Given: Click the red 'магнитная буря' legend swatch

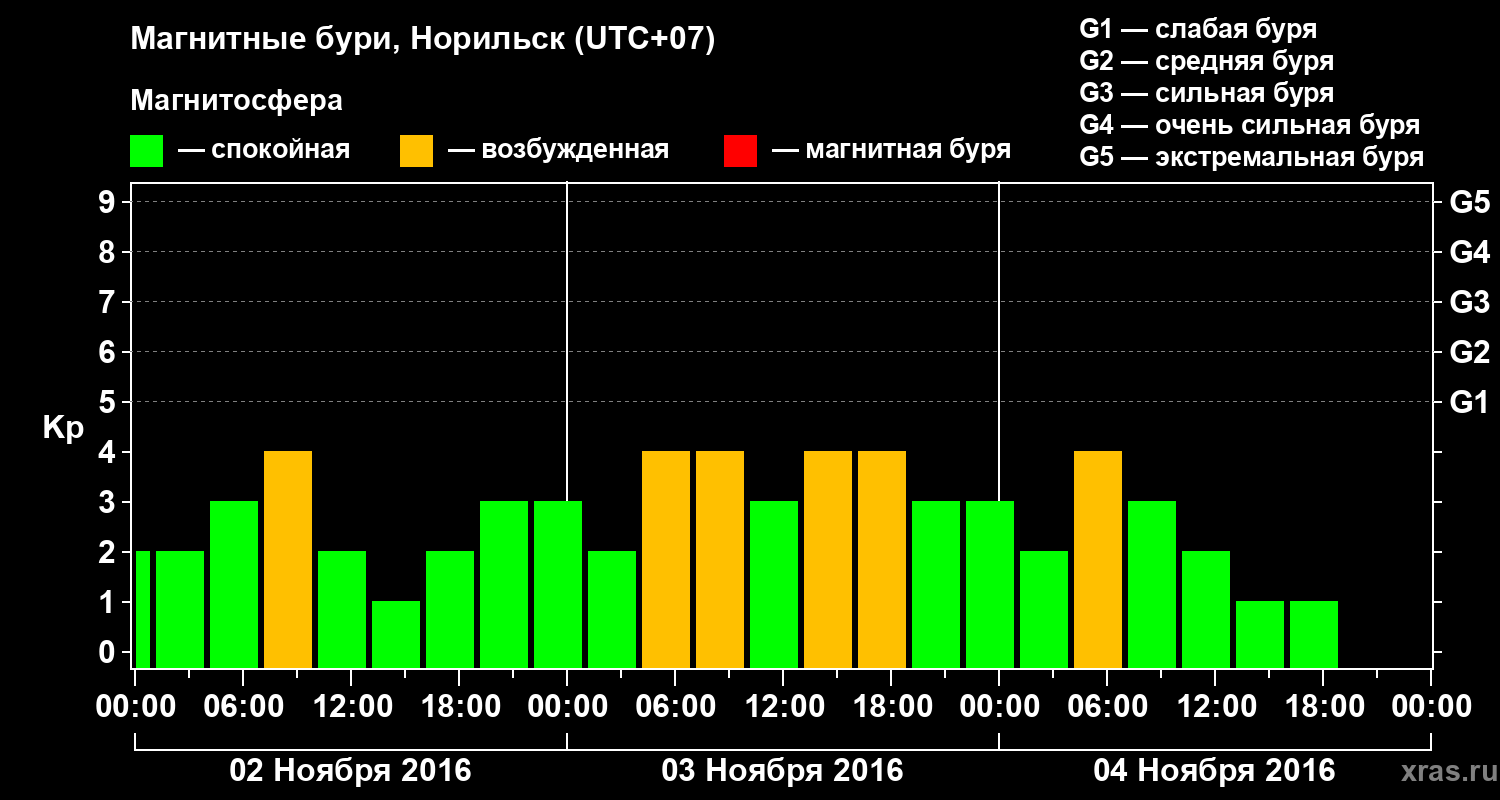Looking at the screenshot, I should 740,151.
